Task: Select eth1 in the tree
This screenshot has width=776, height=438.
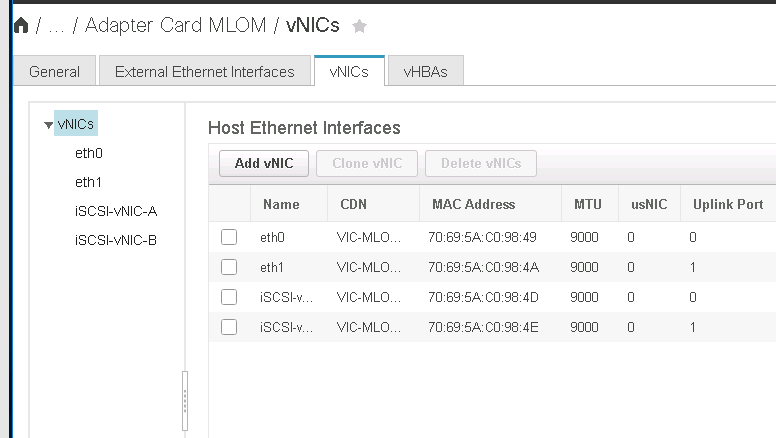Action: click(89, 183)
